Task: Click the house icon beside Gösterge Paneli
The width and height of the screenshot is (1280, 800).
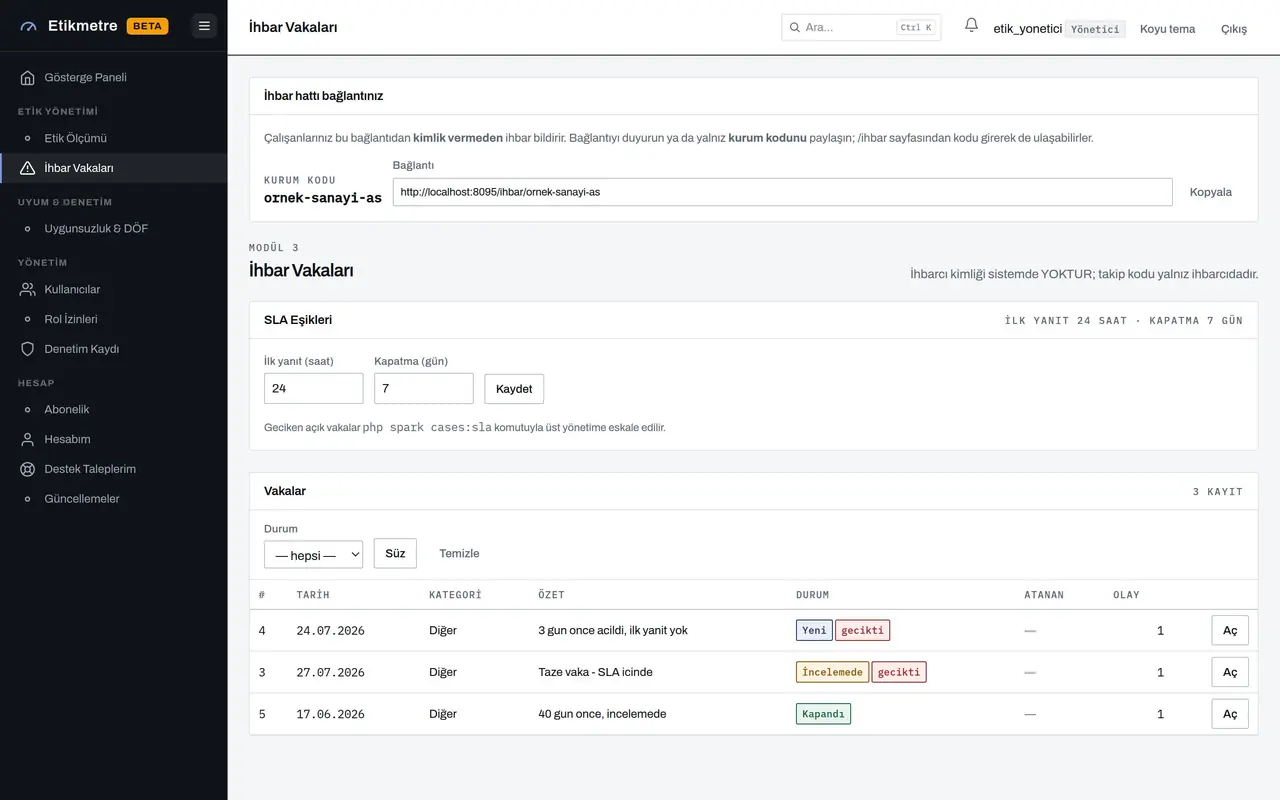Action: click(x=28, y=77)
